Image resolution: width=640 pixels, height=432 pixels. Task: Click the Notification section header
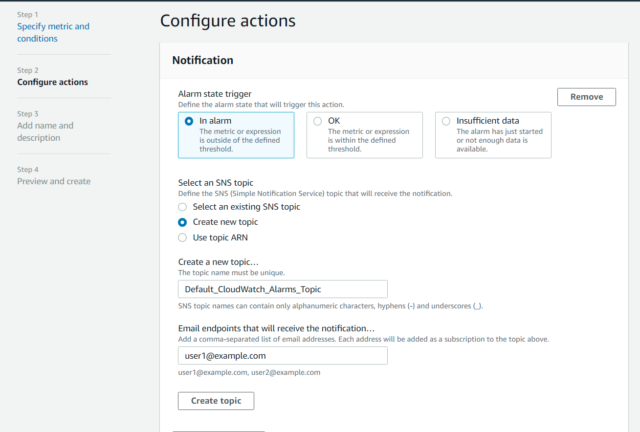[203, 60]
